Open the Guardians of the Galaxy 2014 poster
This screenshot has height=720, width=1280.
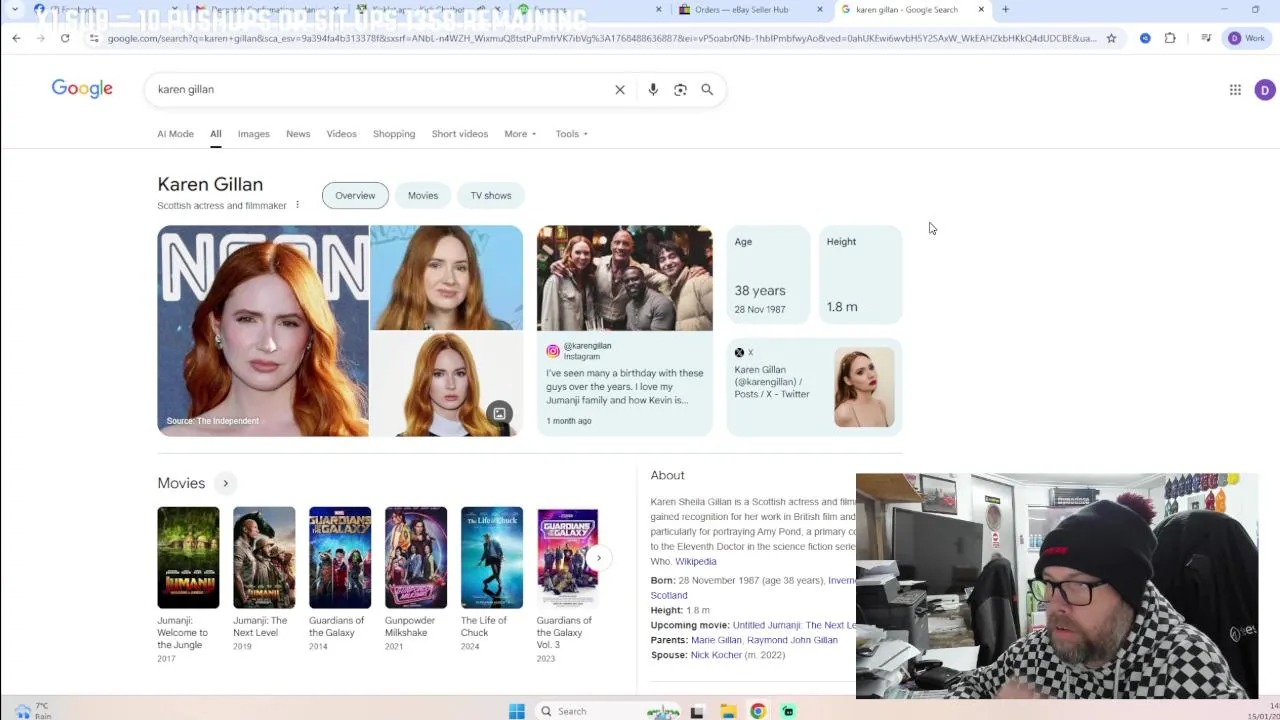340,558
